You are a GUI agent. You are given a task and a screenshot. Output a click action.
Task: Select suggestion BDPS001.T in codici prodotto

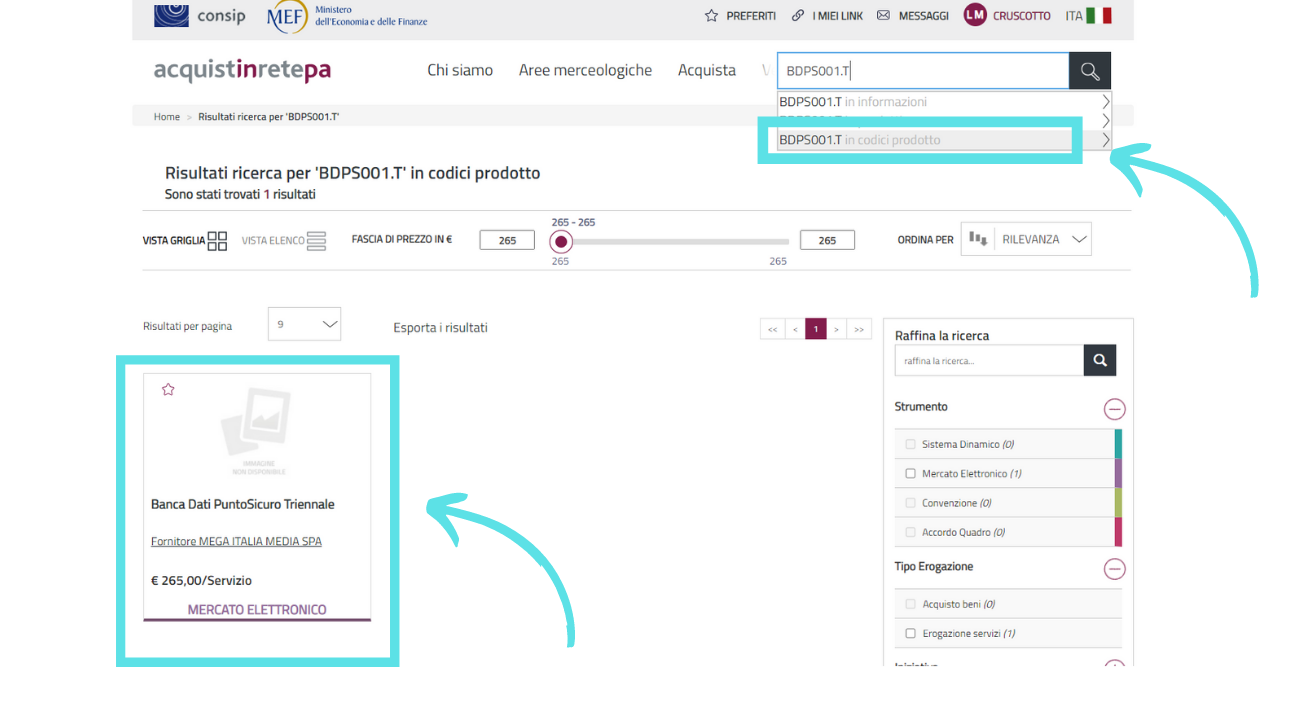pos(945,140)
